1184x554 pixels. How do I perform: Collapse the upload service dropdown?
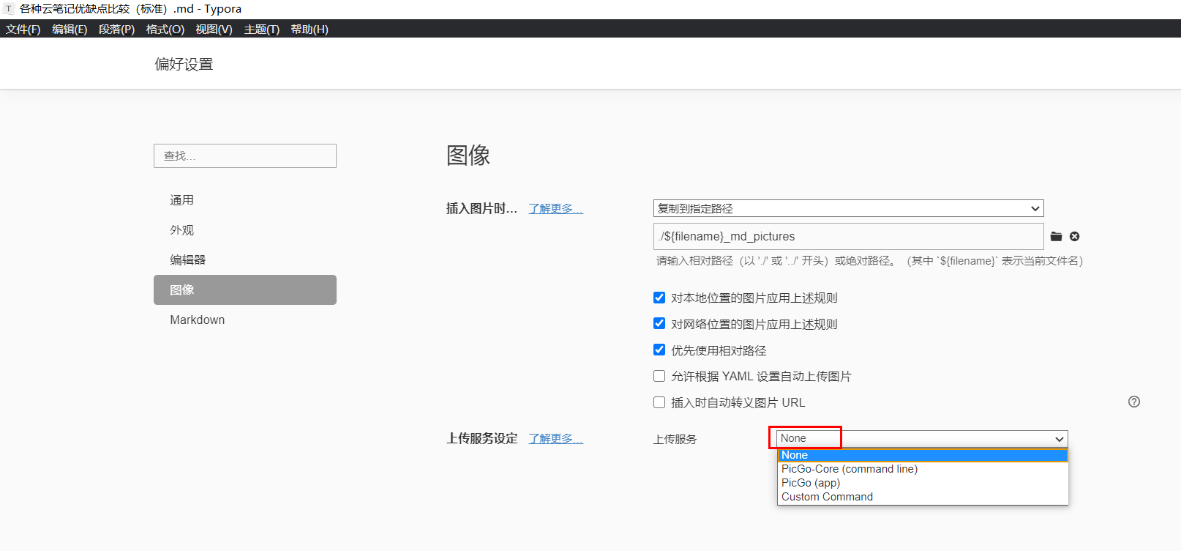[x=921, y=439]
